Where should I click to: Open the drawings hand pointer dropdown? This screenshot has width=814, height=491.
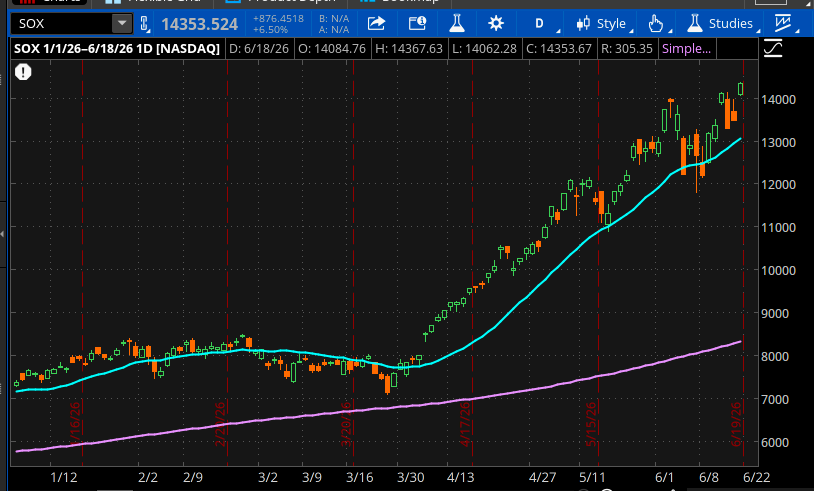[659, 23]
